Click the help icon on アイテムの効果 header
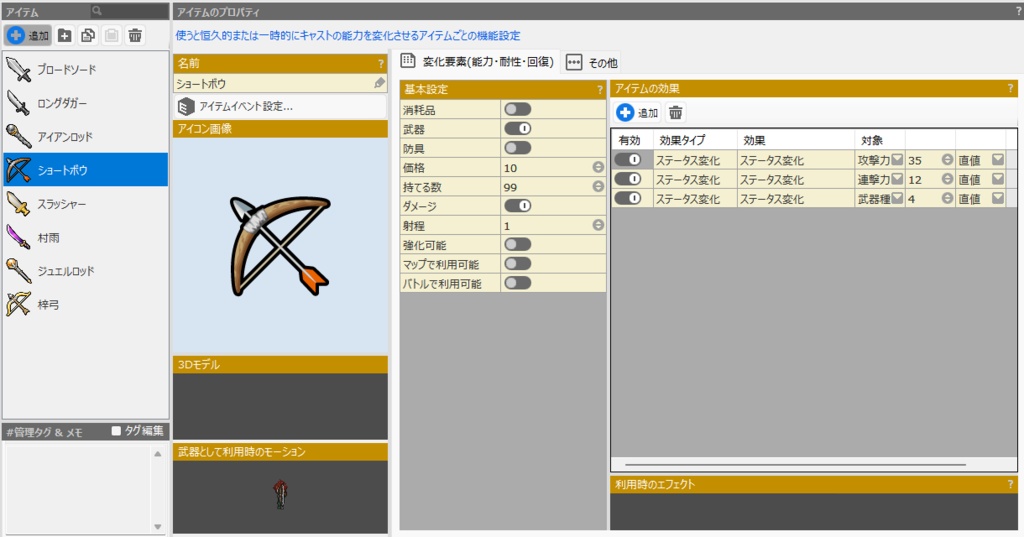Image resolution: width=1024 pixels, height=537 pixels. click(1010, 88)
